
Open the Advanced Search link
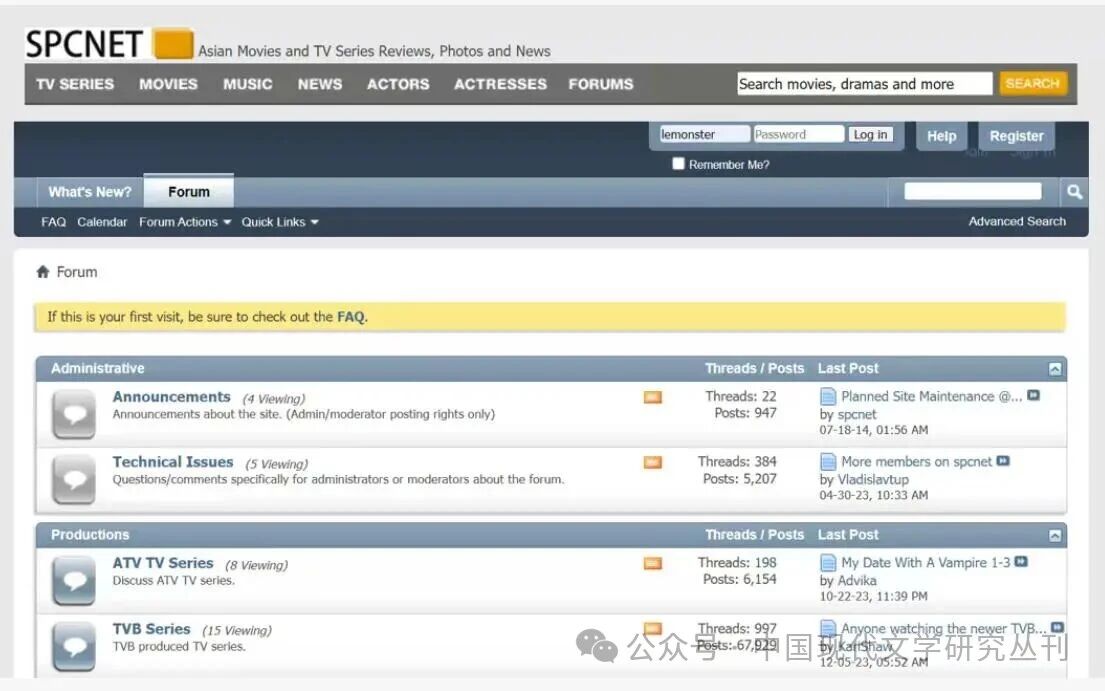[x=1016, y=222]
